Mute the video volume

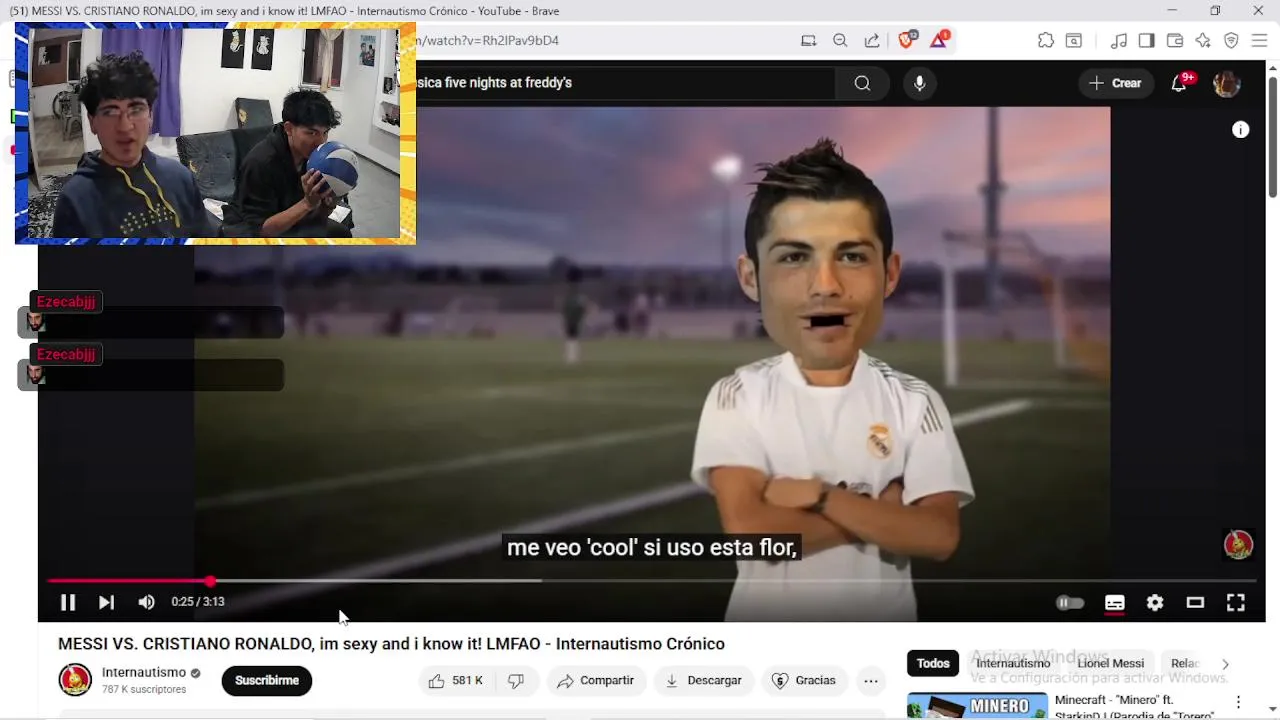(146, 602)
